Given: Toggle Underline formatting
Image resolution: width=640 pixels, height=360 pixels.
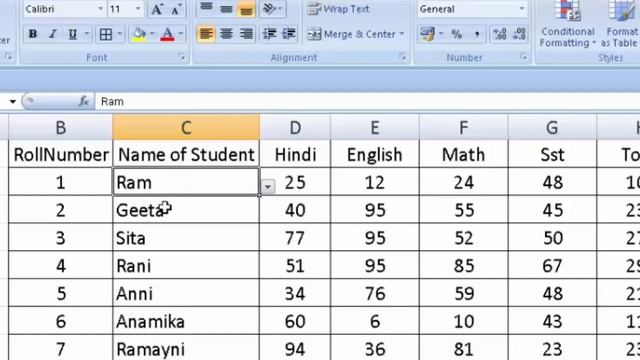Looking at the screenshot, I should (72, 34).
